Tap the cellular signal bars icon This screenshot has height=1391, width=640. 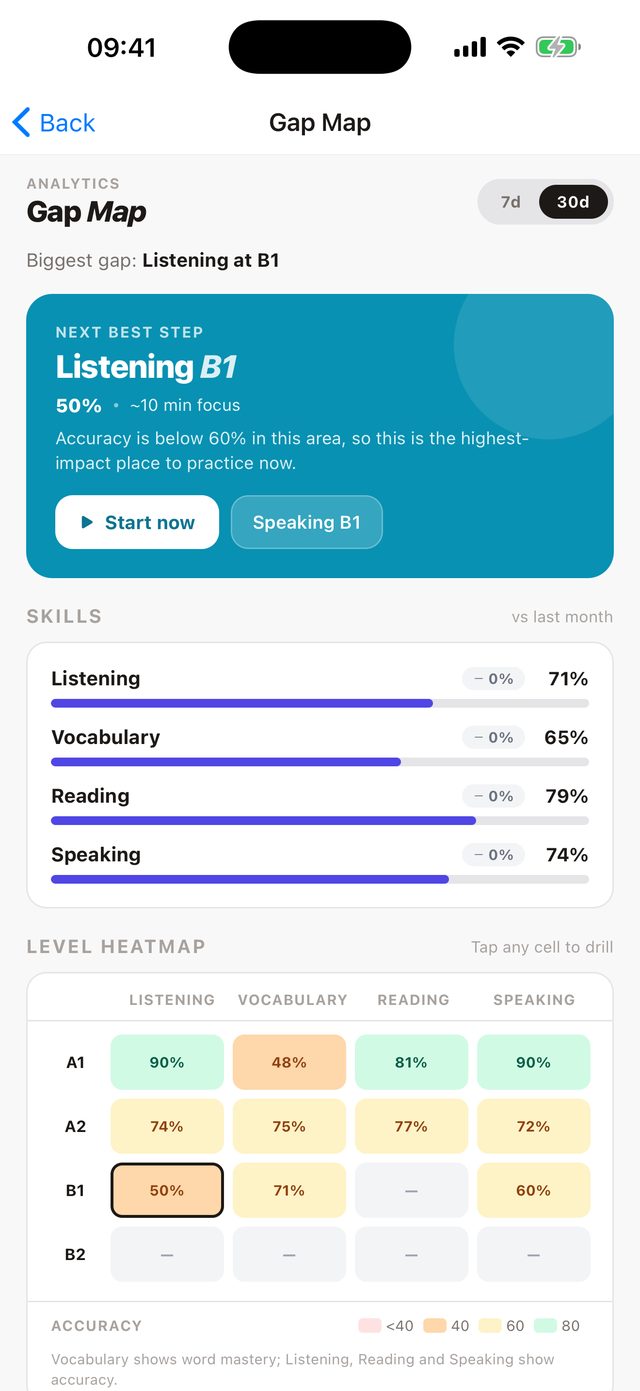470,47
